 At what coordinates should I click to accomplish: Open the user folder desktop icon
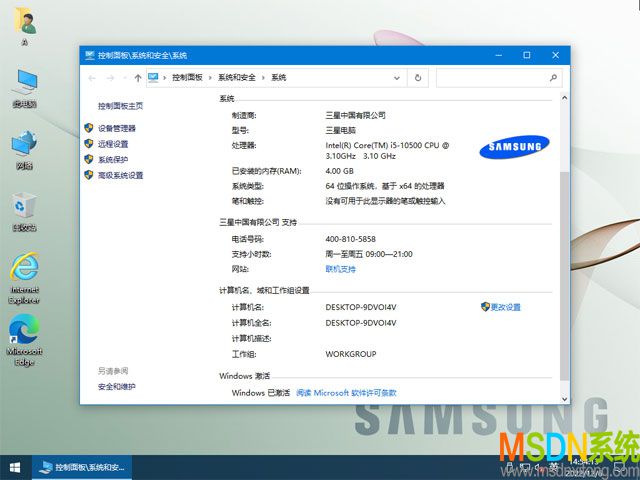(x=25, y=26)
